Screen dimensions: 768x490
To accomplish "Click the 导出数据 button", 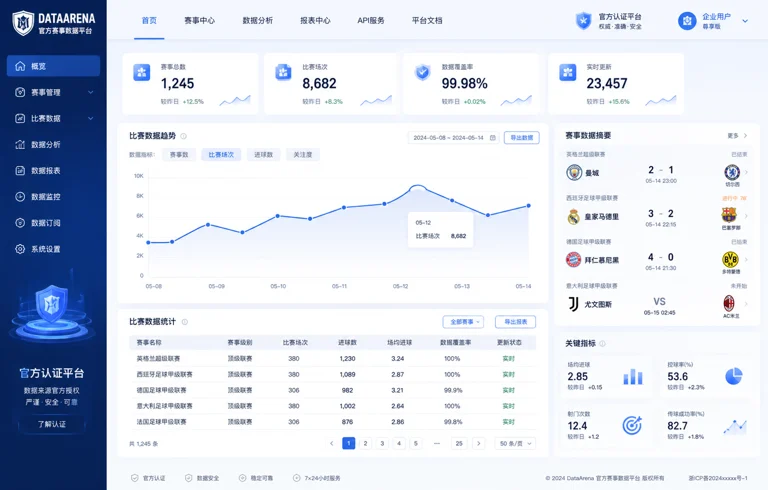I will tap(522, 138).
